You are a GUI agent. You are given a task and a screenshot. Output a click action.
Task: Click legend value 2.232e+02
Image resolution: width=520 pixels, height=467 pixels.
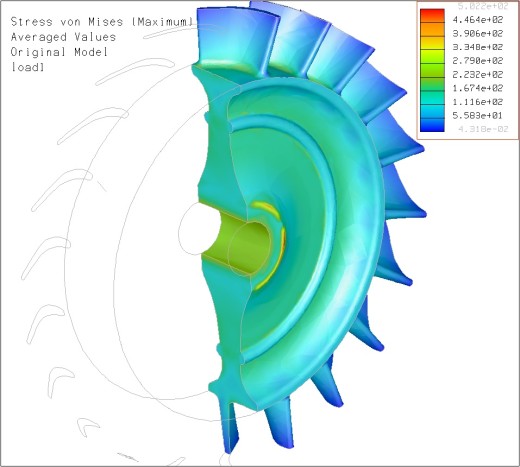pos(477,75)
